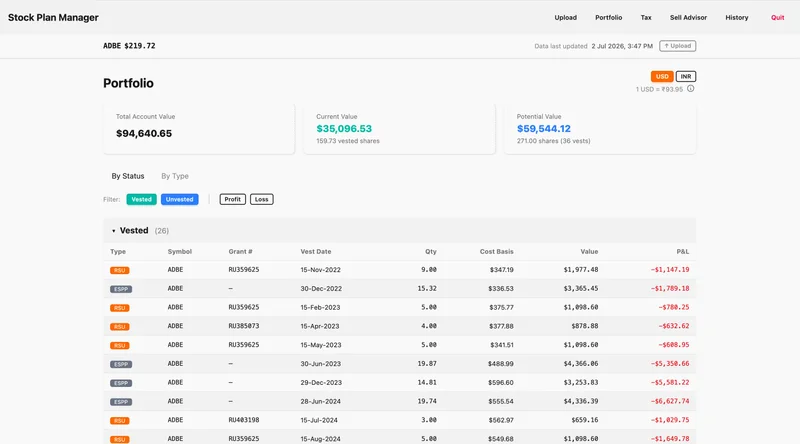Click cost basis $596.60
Viewport: 800px width, 444px height.
pyautogui.click(x=501, y=382)
